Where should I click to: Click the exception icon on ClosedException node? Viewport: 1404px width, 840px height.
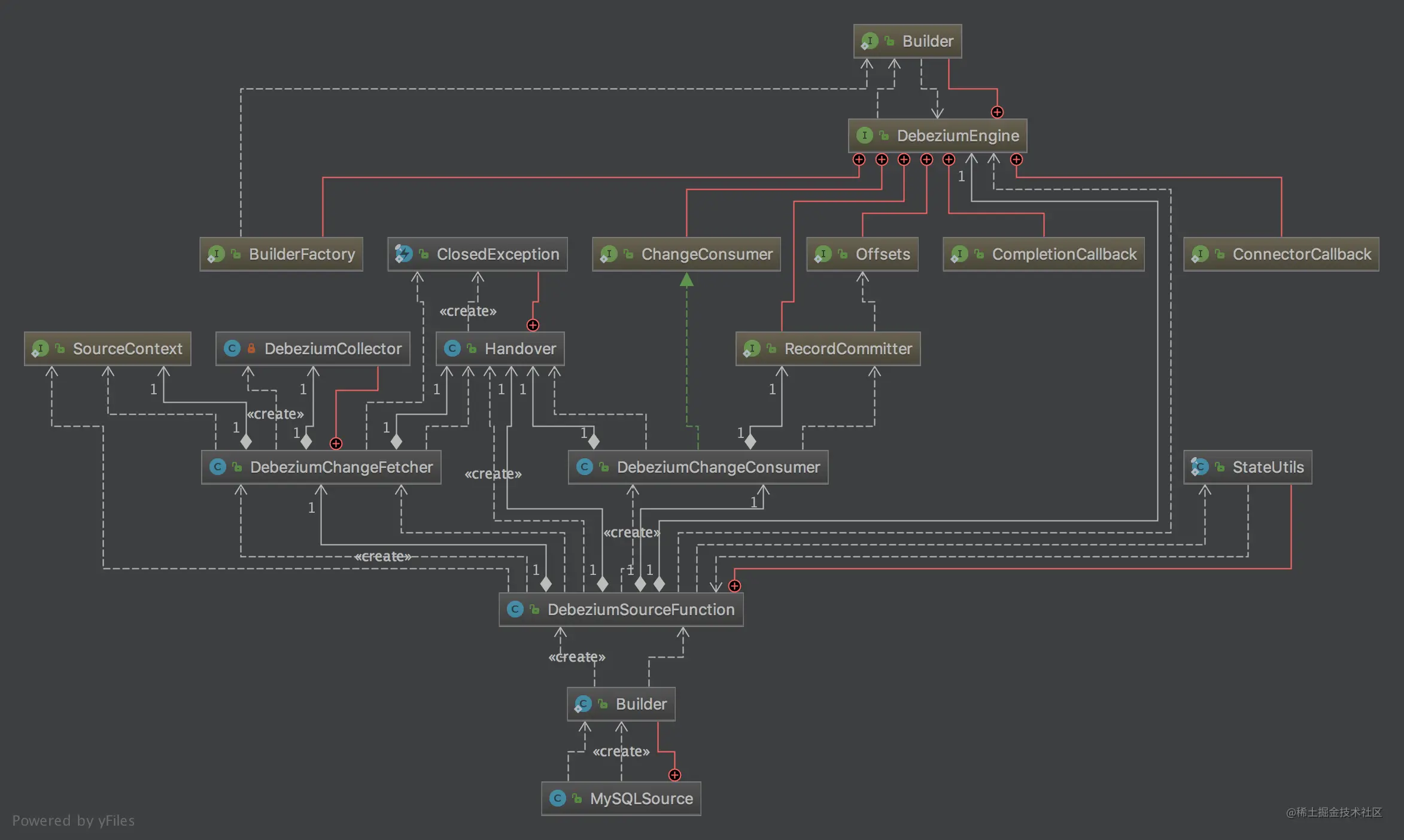coord(403,254)
